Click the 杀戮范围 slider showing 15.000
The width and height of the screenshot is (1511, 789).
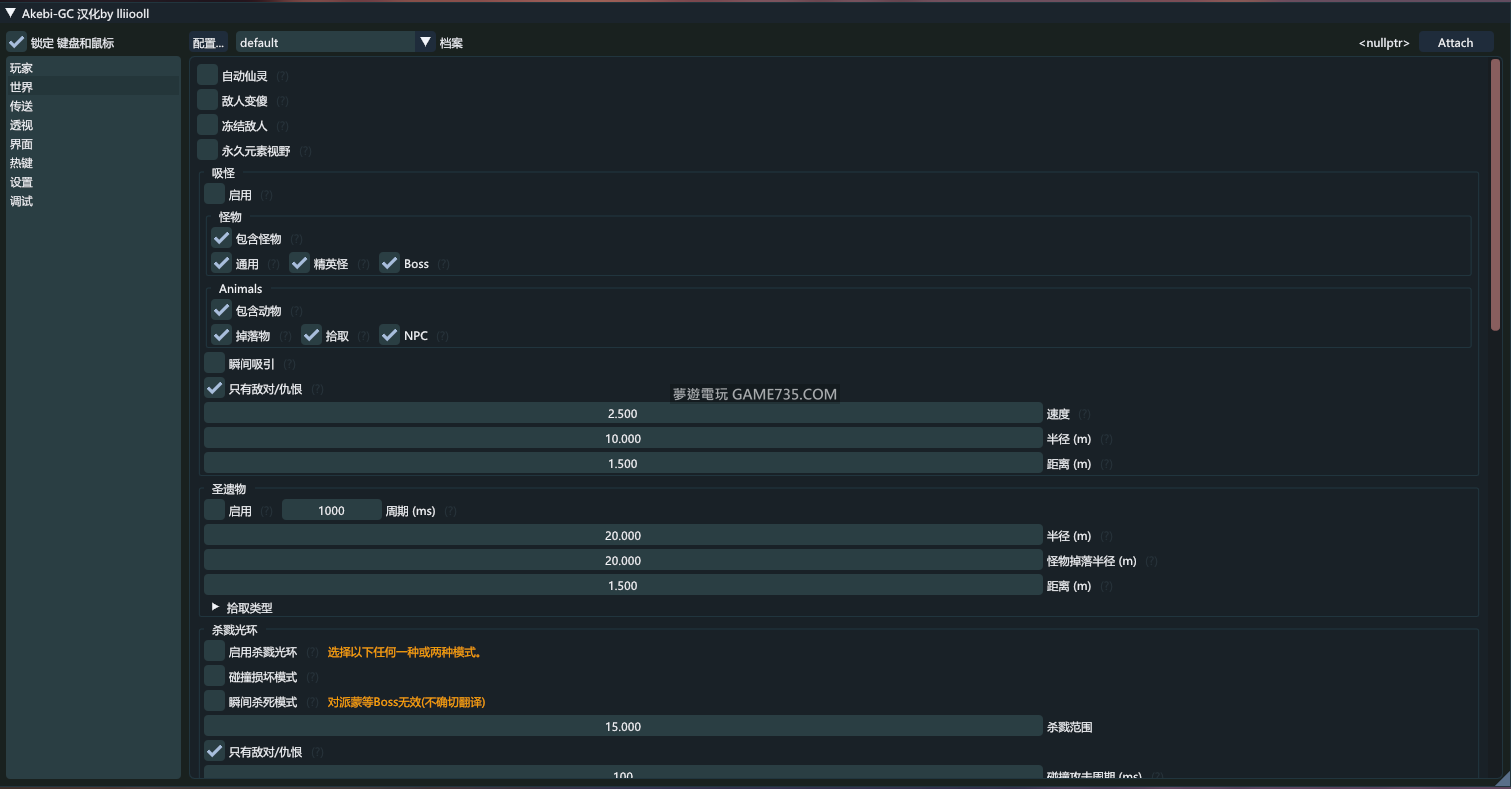623,727
